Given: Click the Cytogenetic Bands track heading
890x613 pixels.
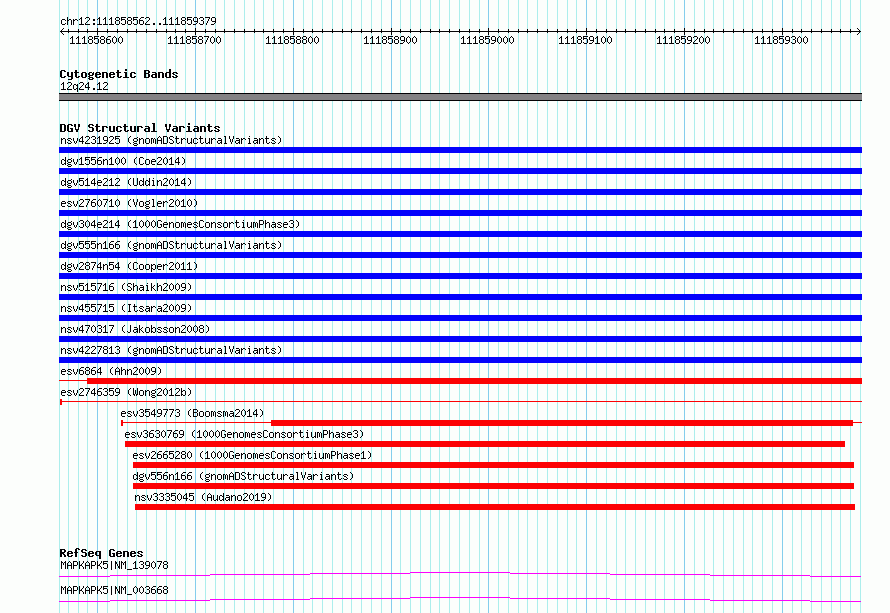Looking at the screenshot, I should (119, 74).
